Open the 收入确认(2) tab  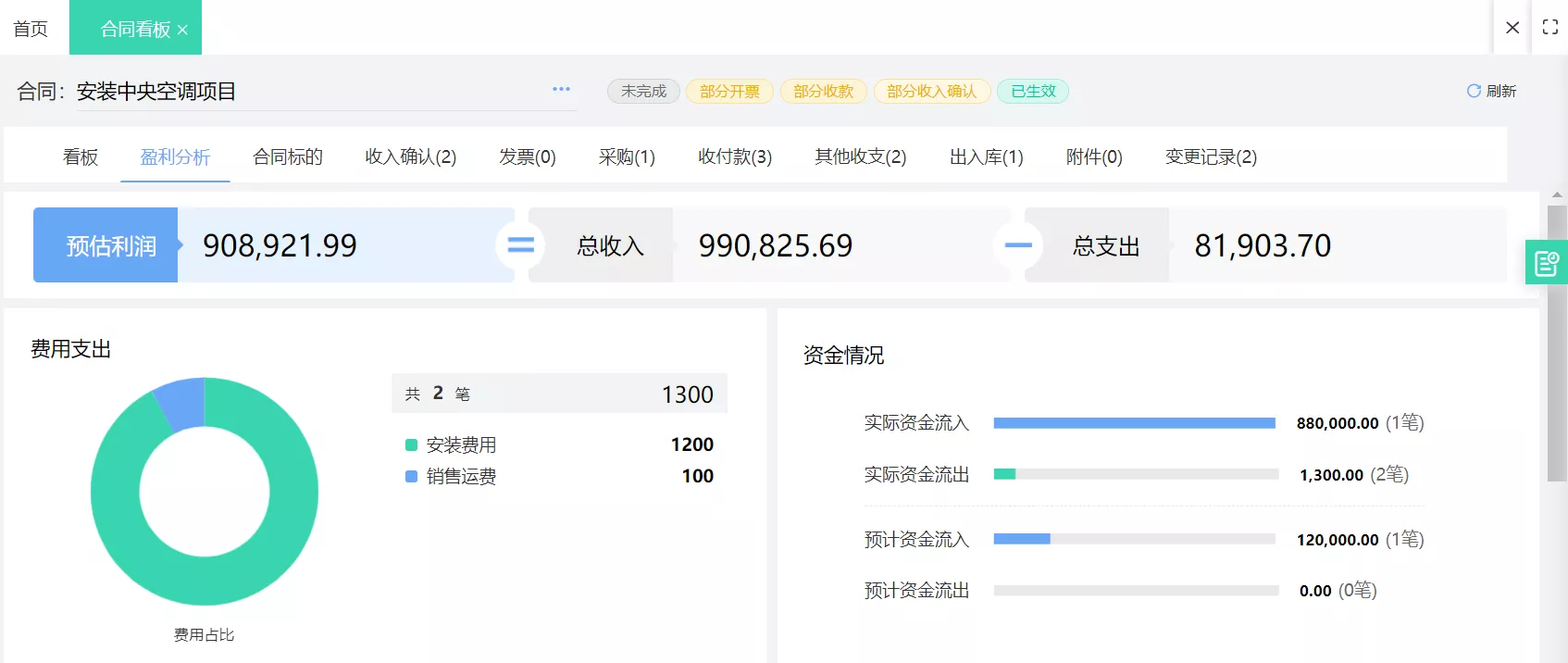point(410,156)
